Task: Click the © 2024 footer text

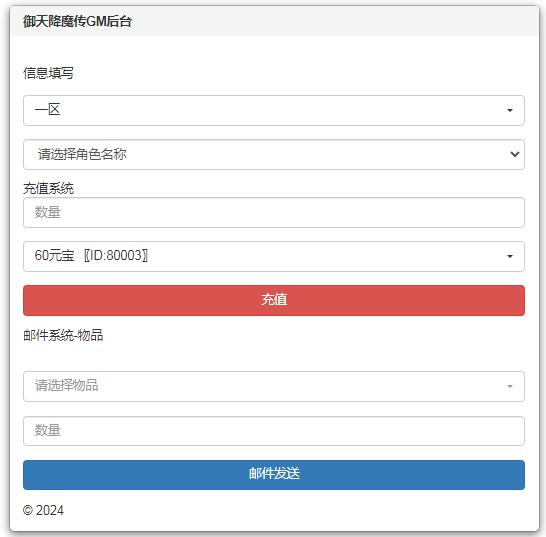Action: [43, 510]
